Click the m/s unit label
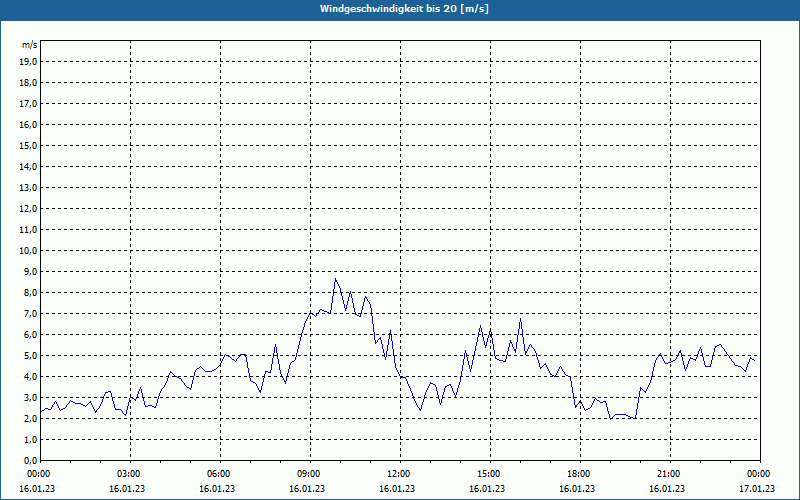The height and width of the screenshot is (500, 800). [x=29, y=45]
